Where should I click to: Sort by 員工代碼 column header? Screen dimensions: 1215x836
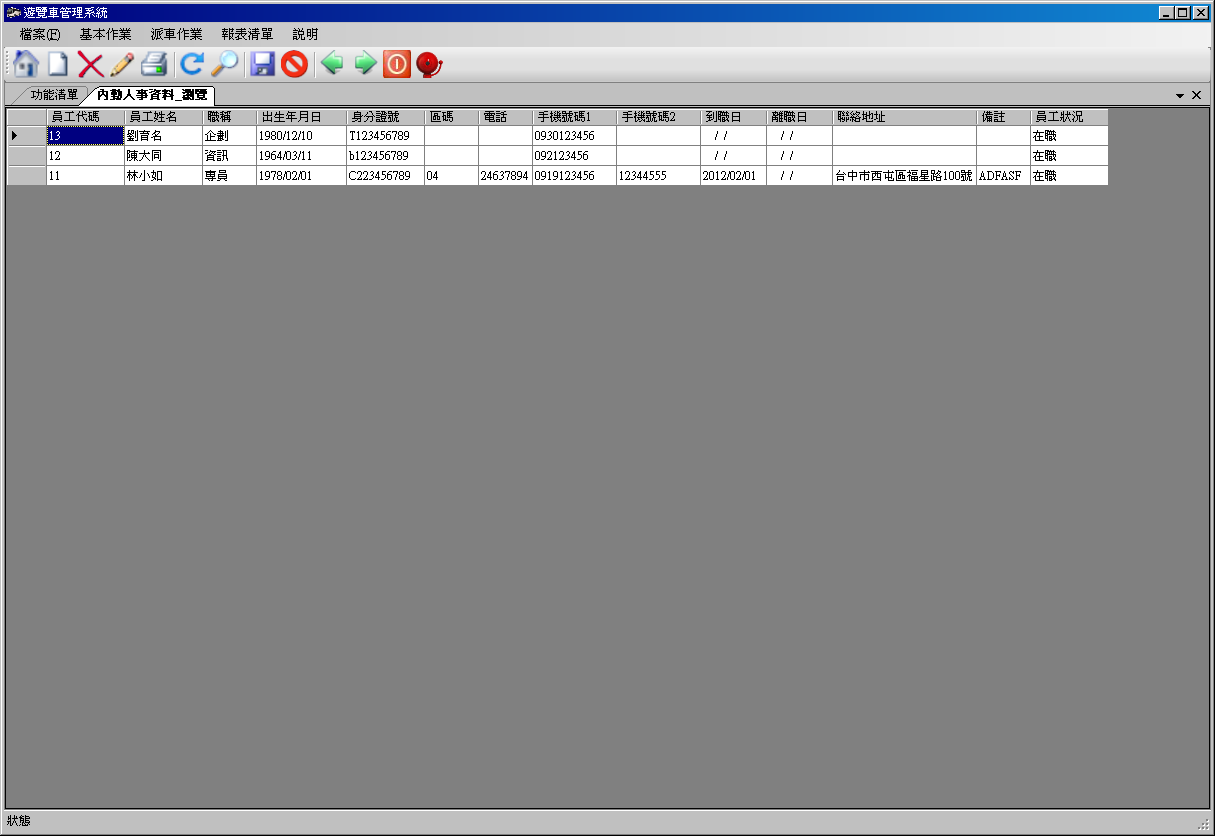85,117
